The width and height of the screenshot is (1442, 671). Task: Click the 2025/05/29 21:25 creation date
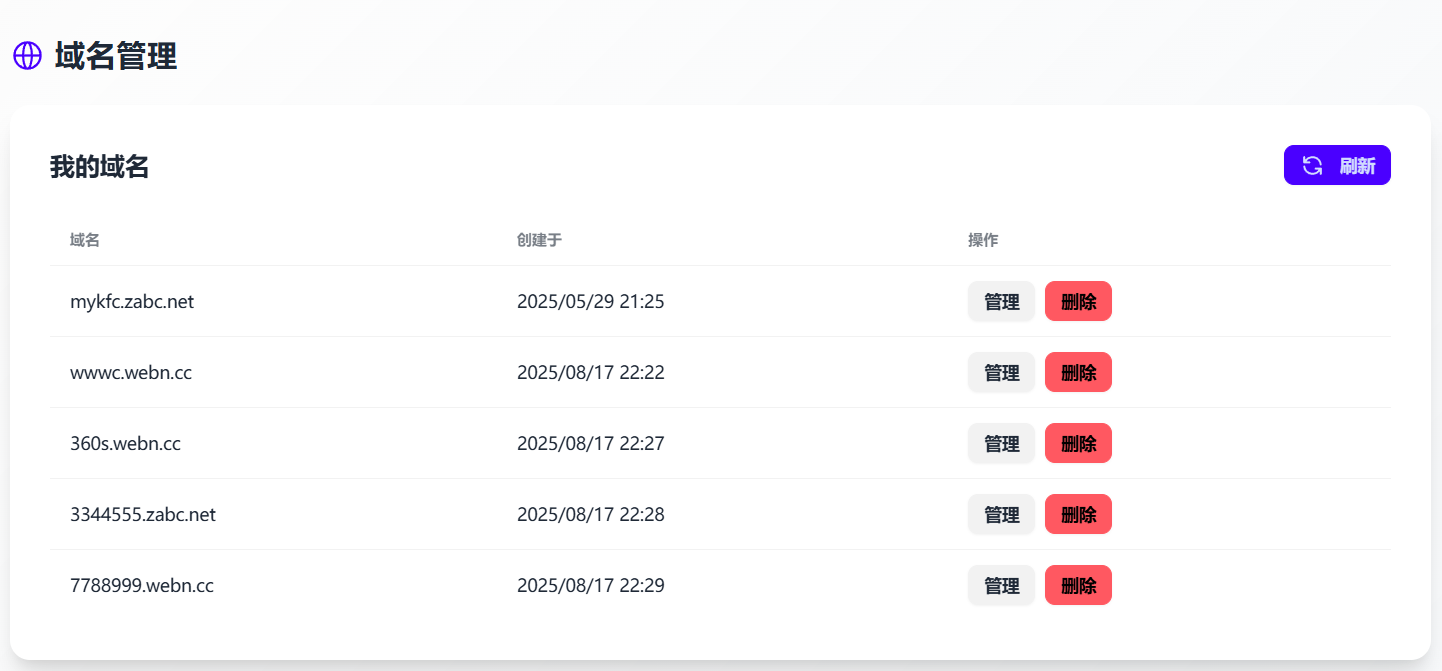(590, 302)
